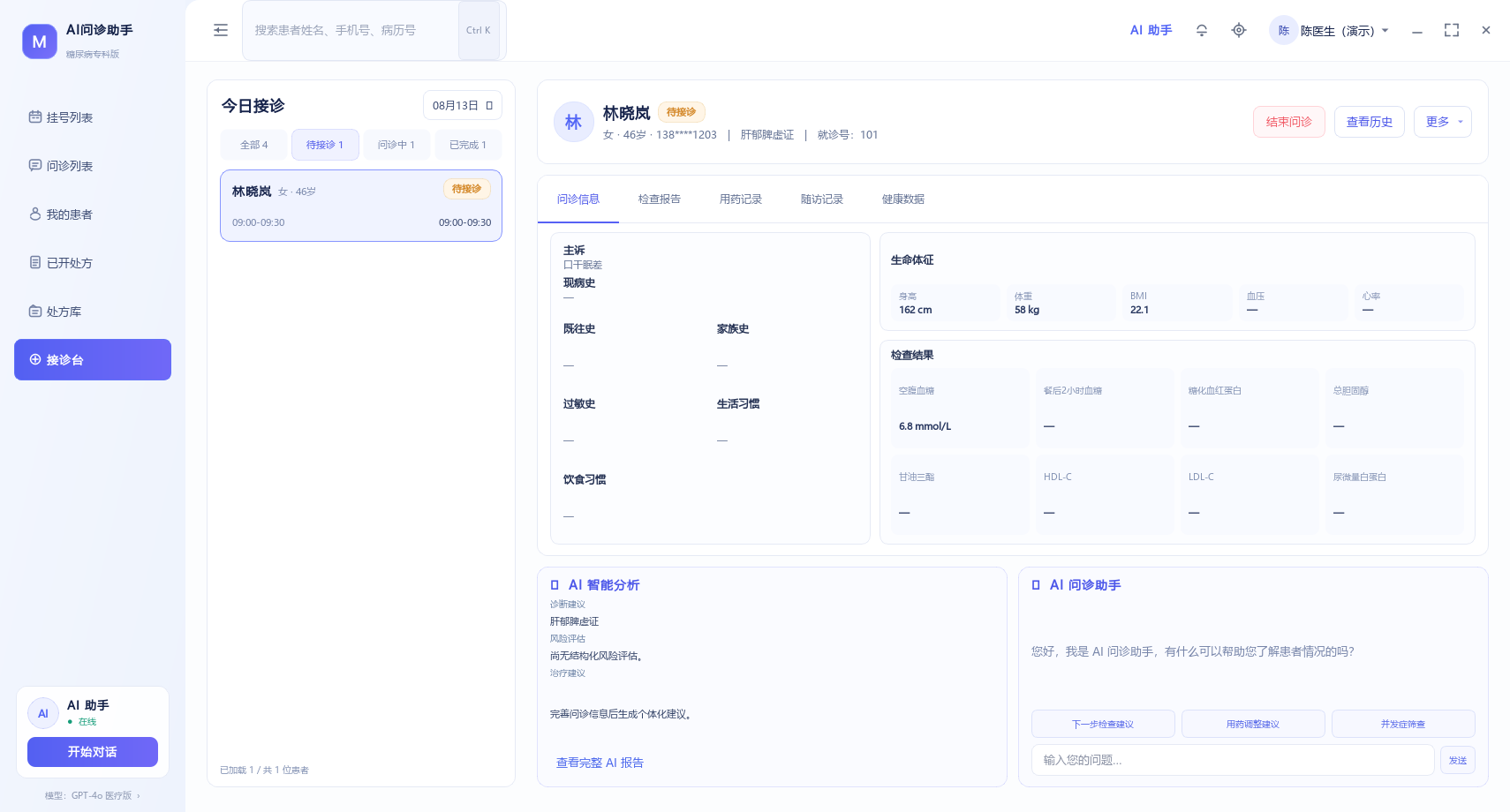Open the headset support icon
The image size is (1510, 812).
tap(1202, 30)
